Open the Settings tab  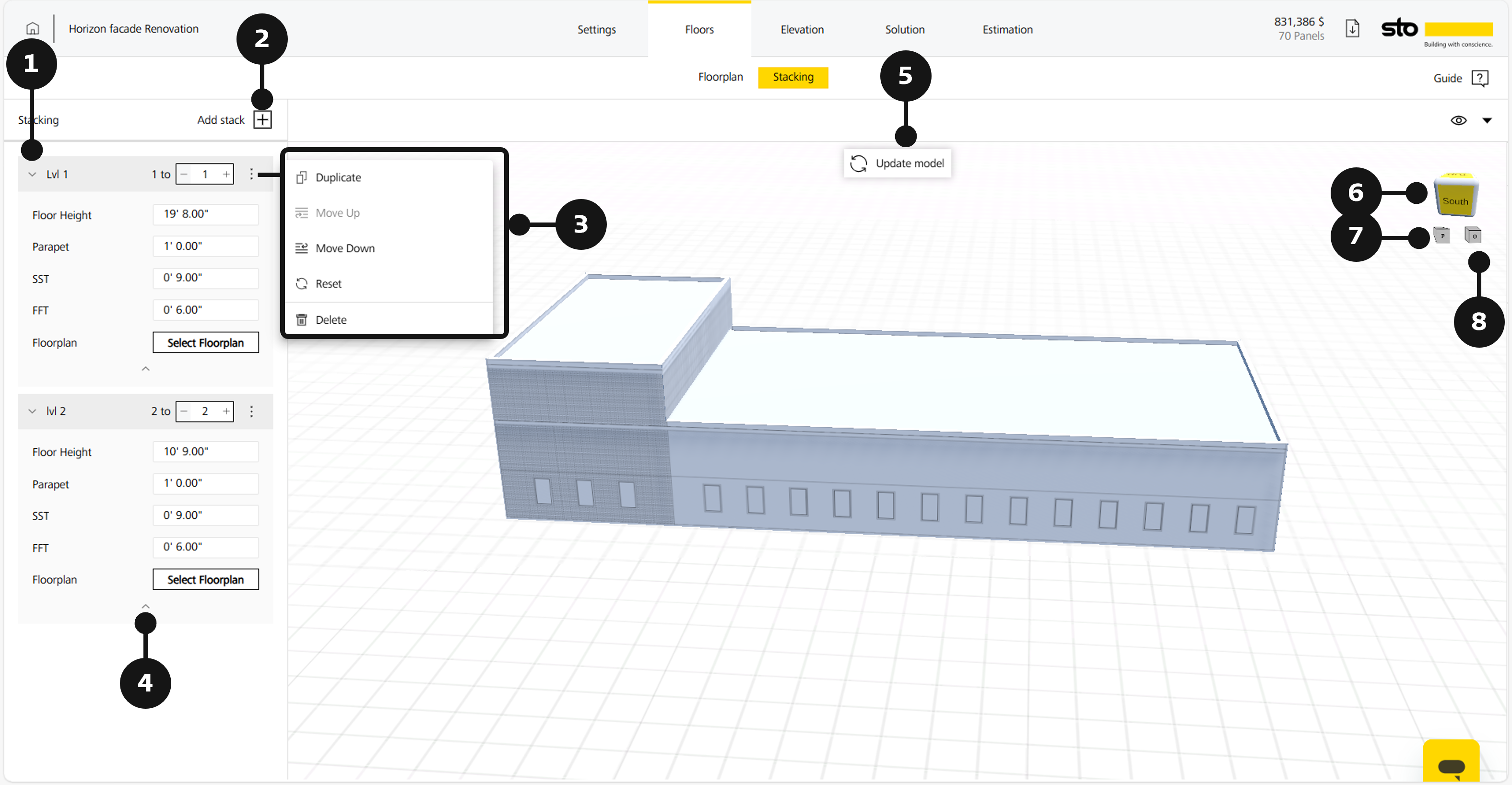pos(596,29)
